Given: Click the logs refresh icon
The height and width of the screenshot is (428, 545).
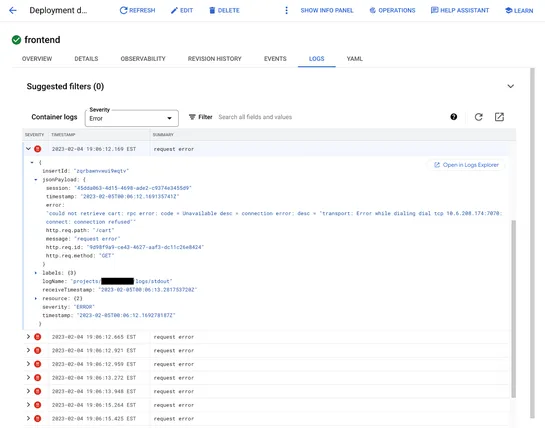Looking at the screenshot, I should [479, 117].
